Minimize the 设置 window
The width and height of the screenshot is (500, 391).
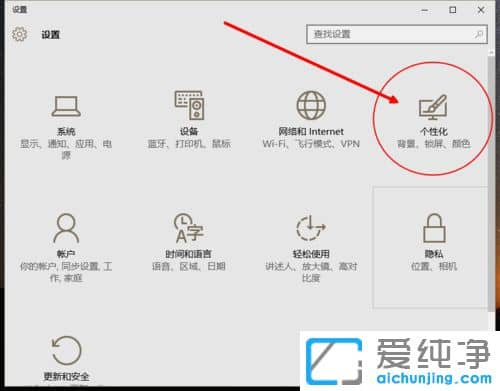click(x=424, y=10)
